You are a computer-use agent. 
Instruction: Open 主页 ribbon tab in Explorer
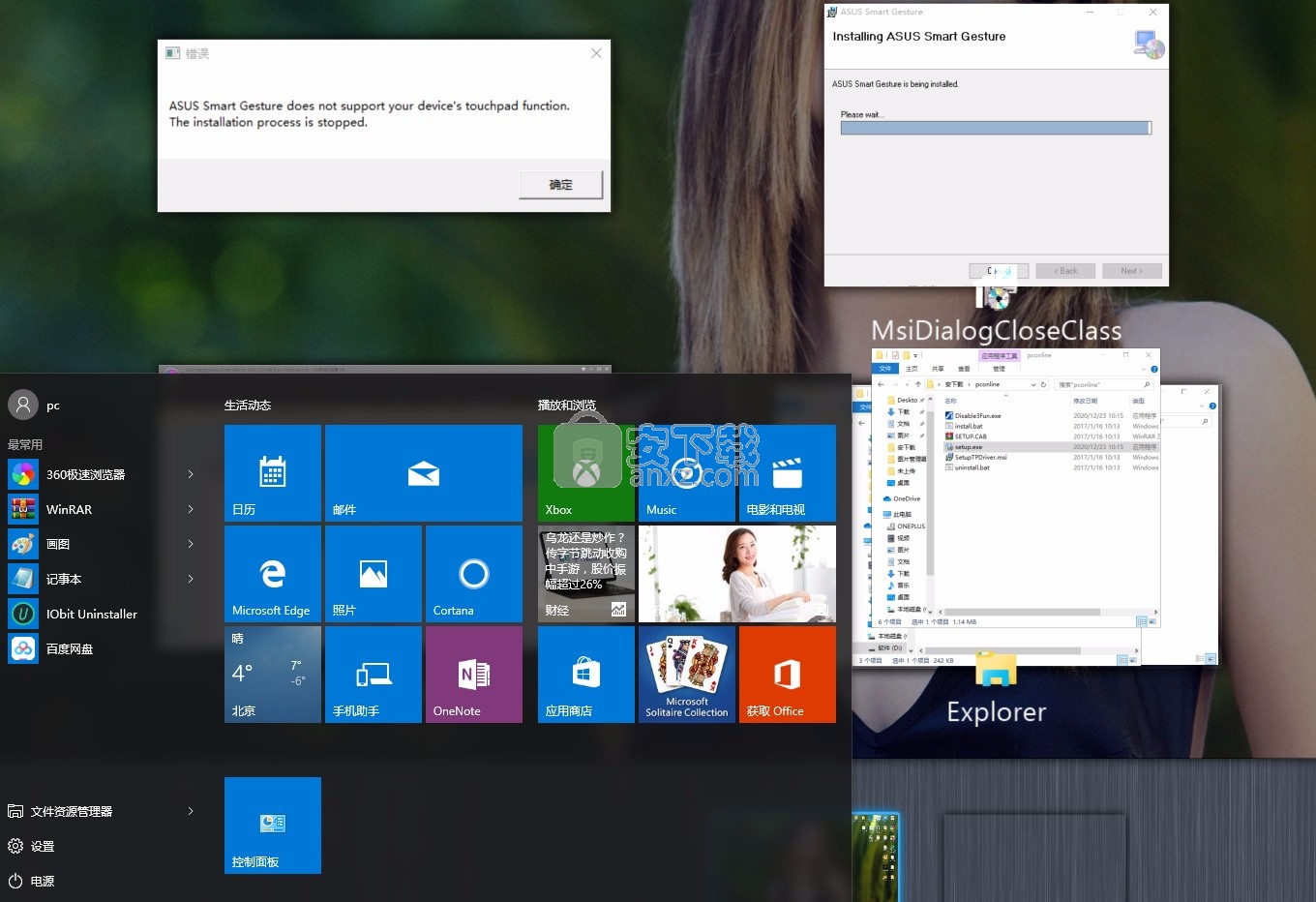coord(912,369)
